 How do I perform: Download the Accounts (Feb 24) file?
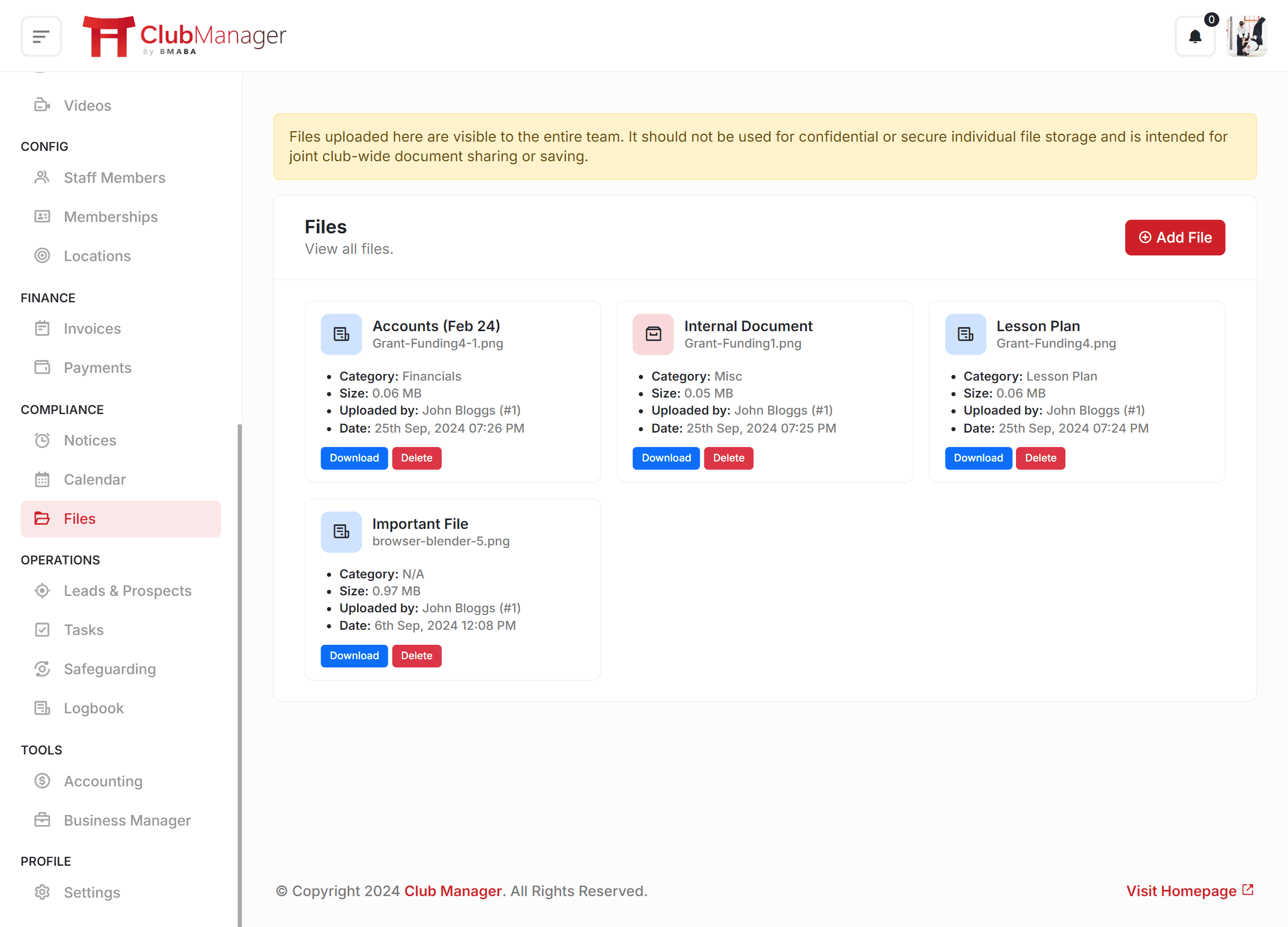coord(354,458)
